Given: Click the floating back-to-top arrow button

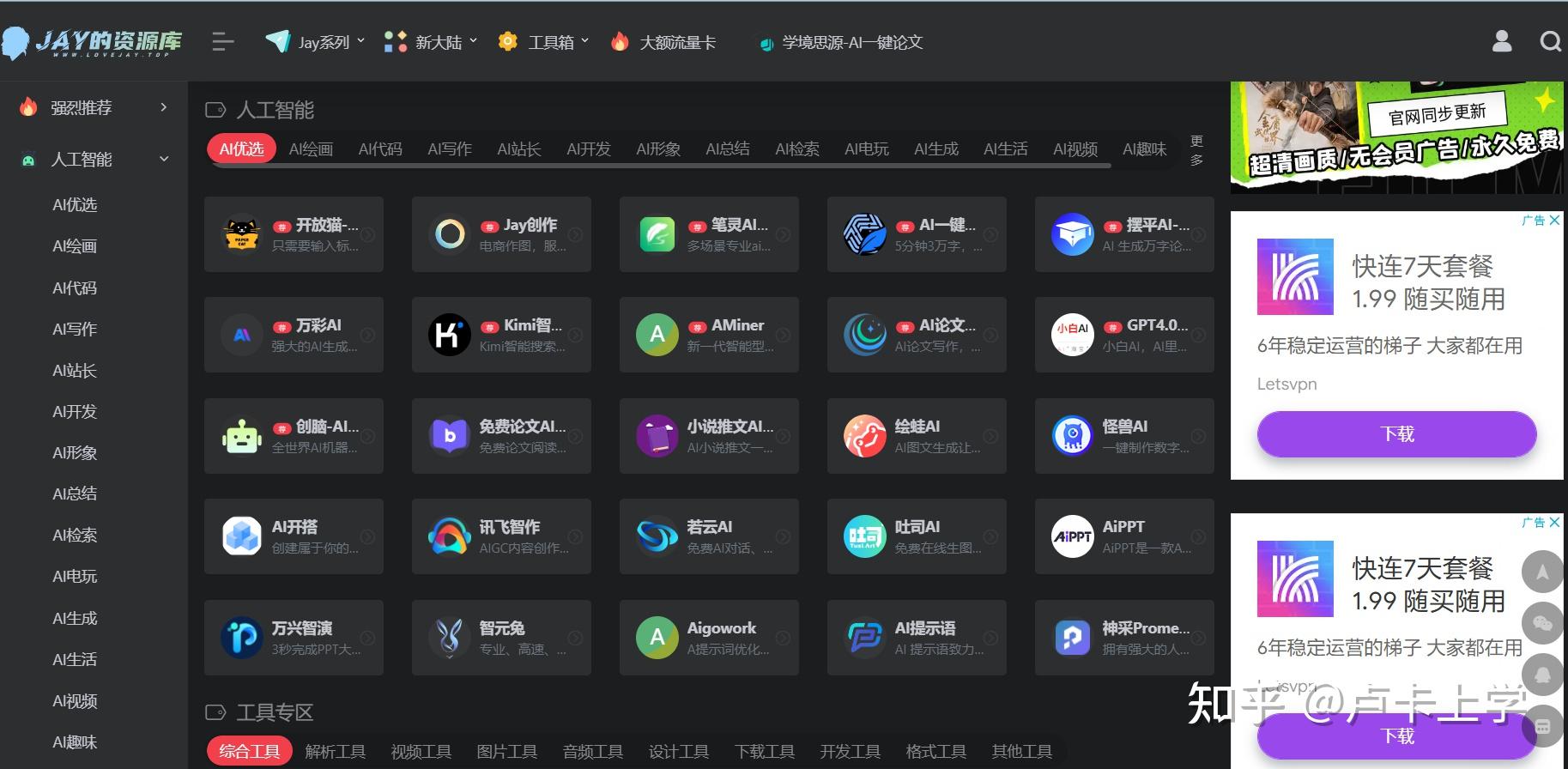Looking at the screenshot, I should tap(1542, 572).
